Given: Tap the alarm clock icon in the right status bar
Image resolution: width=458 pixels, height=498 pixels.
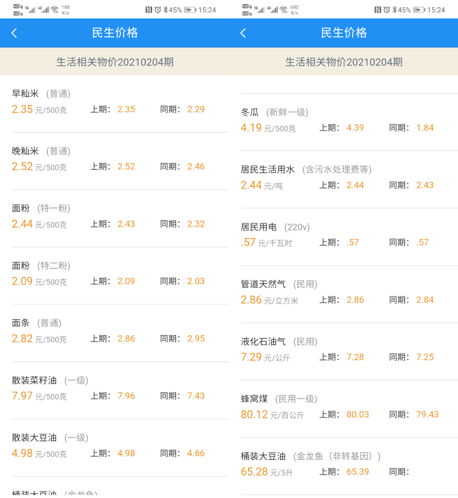Looking at the screenshot, I should coord(387,10).
